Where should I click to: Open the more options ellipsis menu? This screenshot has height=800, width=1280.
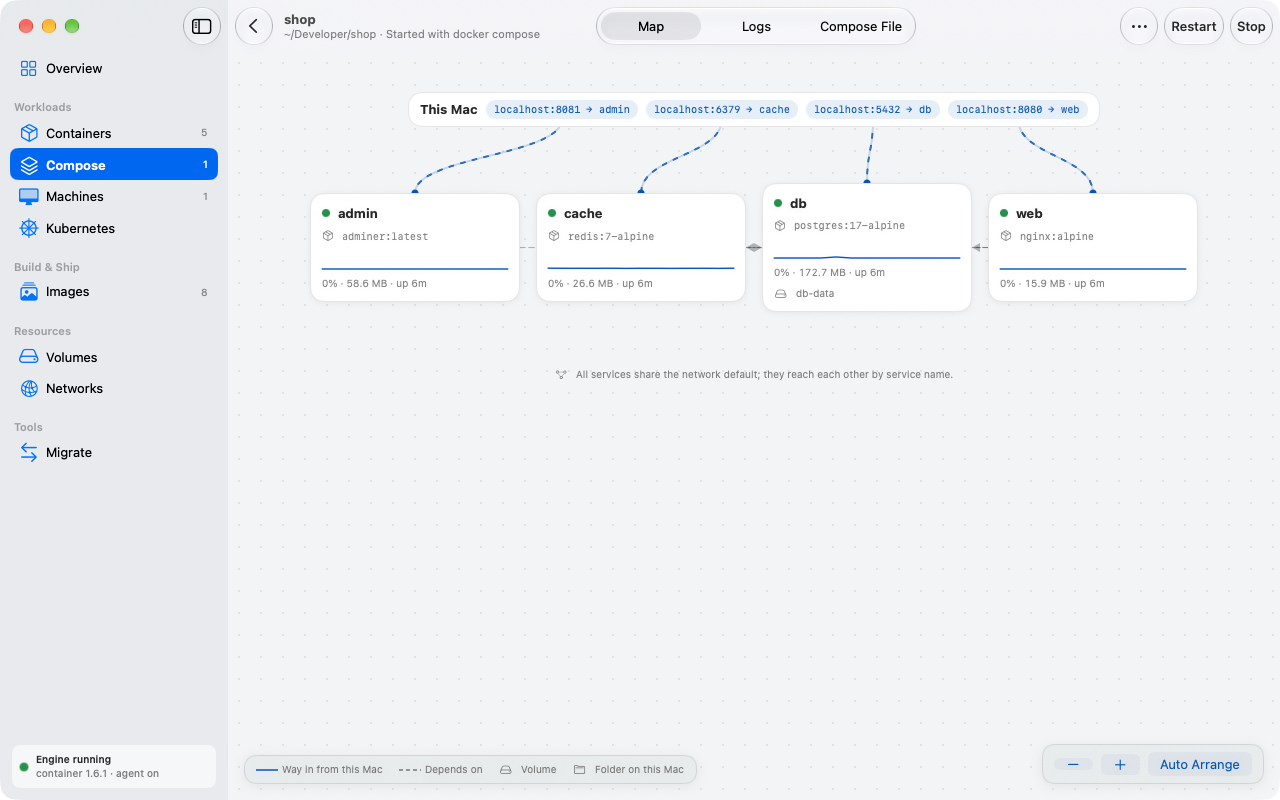click(x=1139, y=27)
